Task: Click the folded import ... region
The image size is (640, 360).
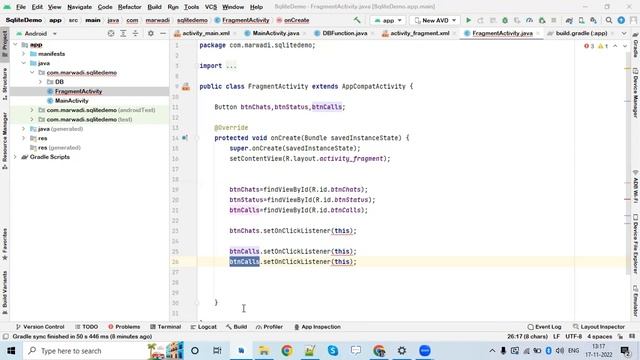Action: [231, 66]
